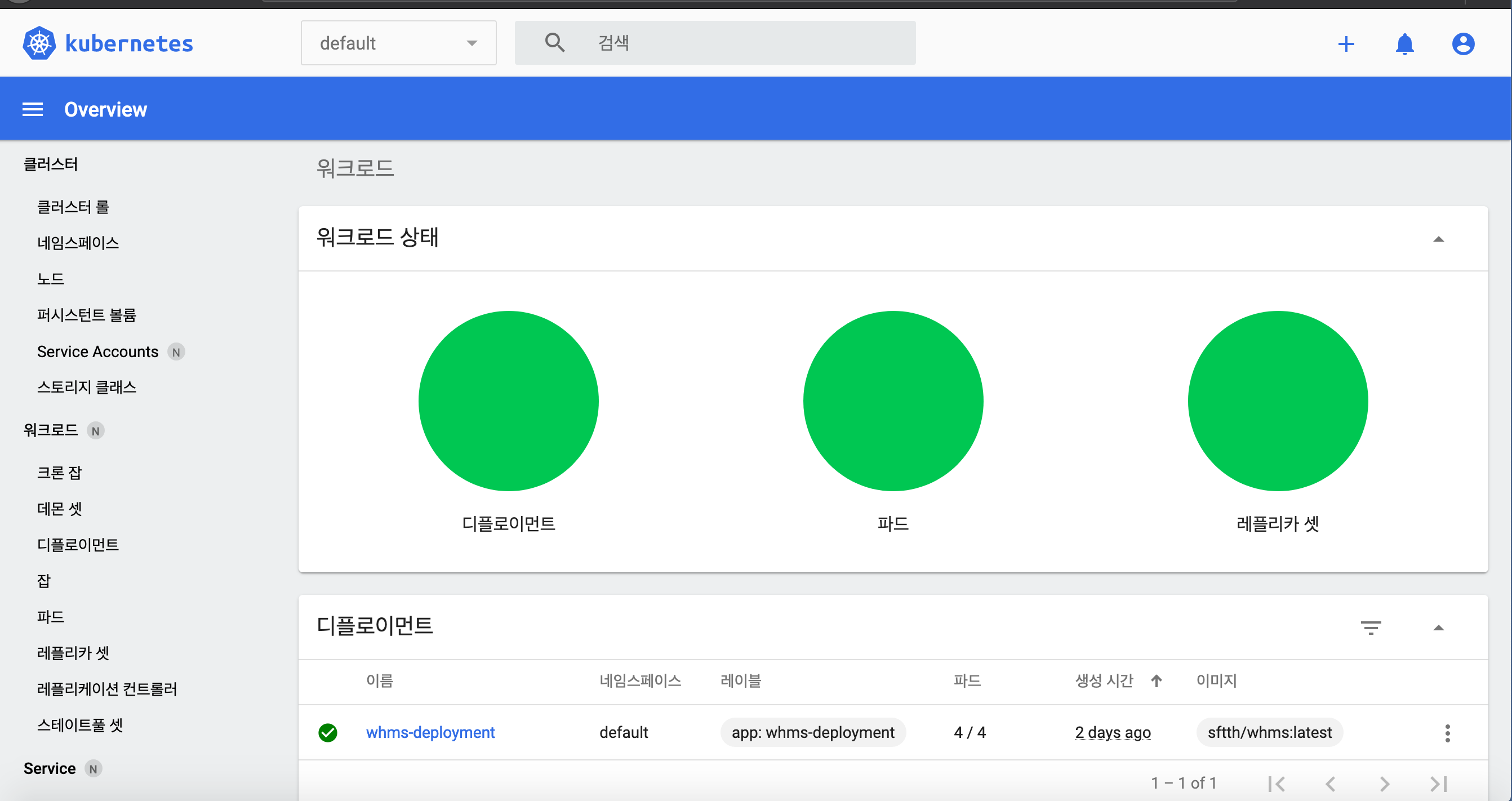Focus the 검색 search field

[715, 43]
